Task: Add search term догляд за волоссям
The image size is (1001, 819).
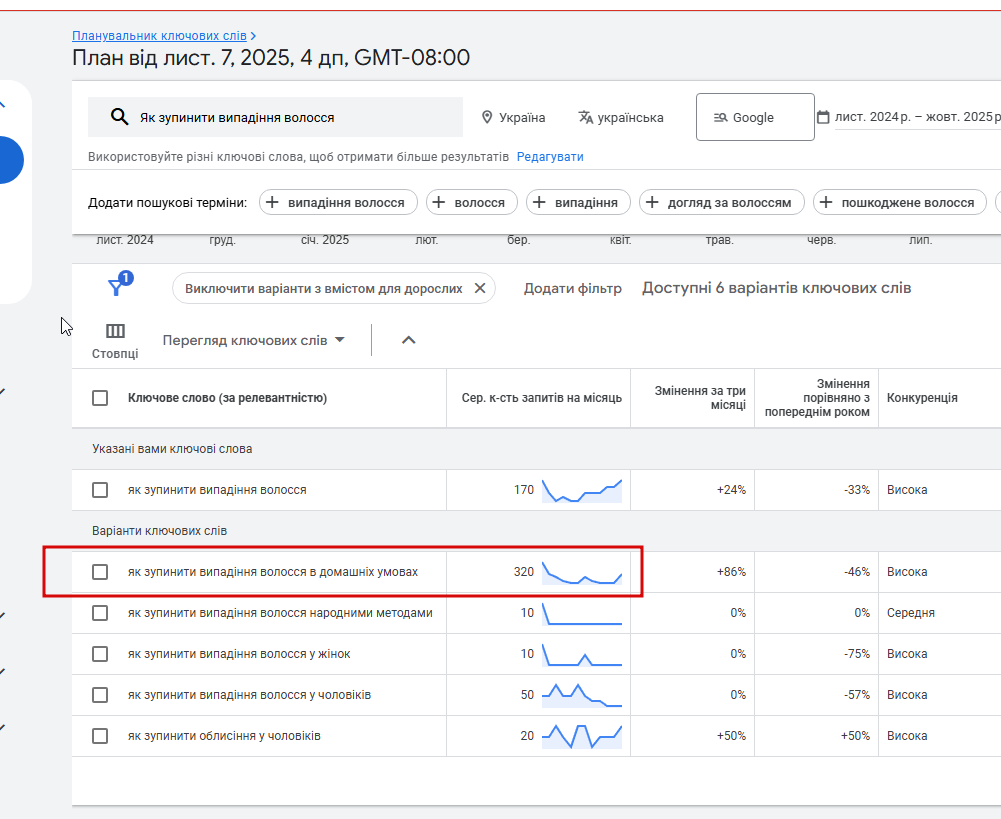Action: click(721, 202)
